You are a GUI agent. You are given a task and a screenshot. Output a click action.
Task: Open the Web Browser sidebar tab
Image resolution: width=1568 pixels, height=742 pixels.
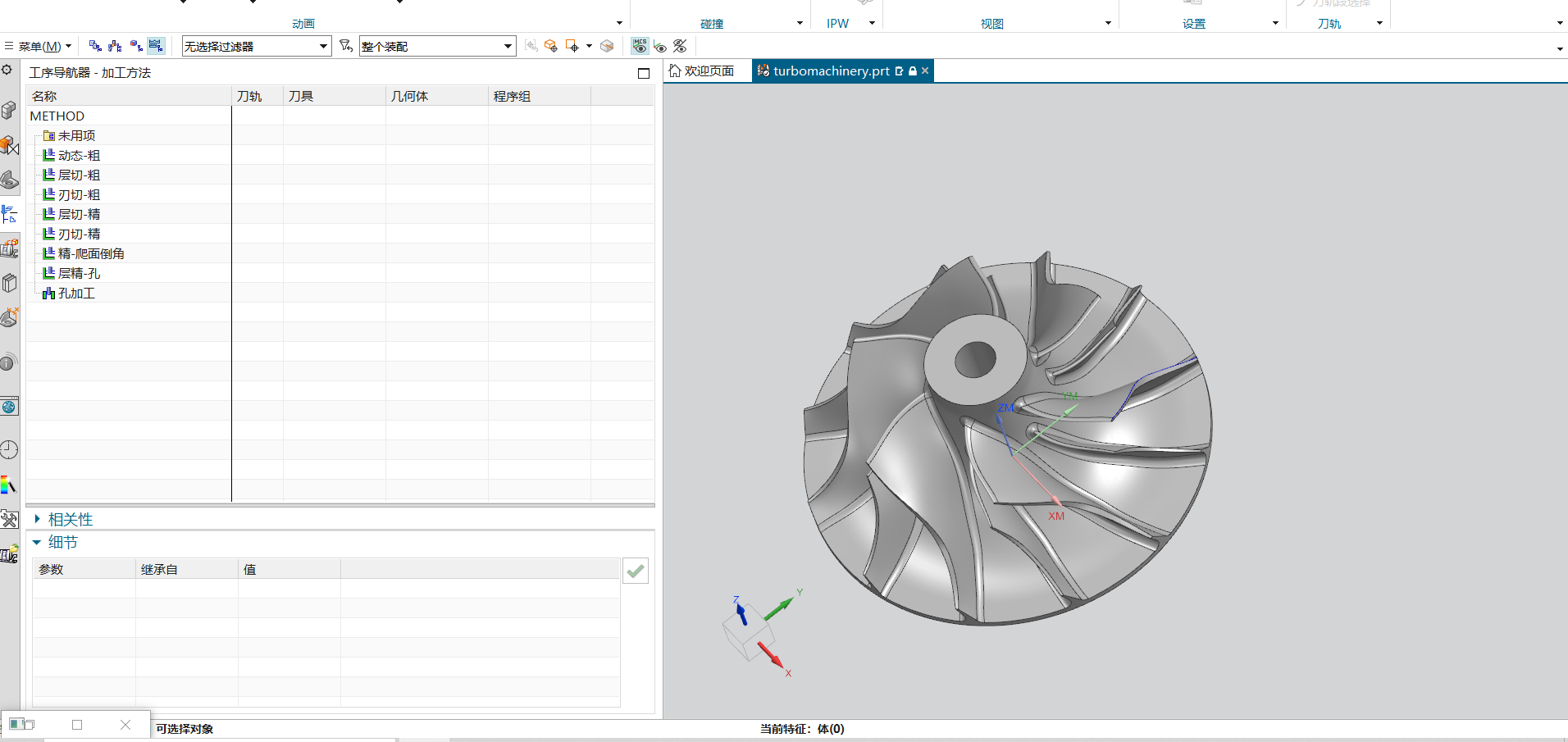[x=9, y=407]
